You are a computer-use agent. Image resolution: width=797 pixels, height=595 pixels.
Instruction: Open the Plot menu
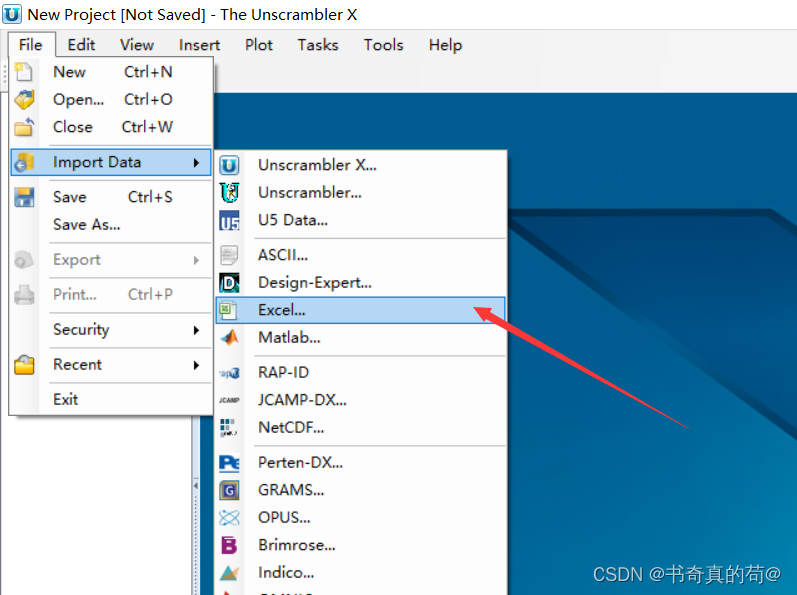(259, 45)
